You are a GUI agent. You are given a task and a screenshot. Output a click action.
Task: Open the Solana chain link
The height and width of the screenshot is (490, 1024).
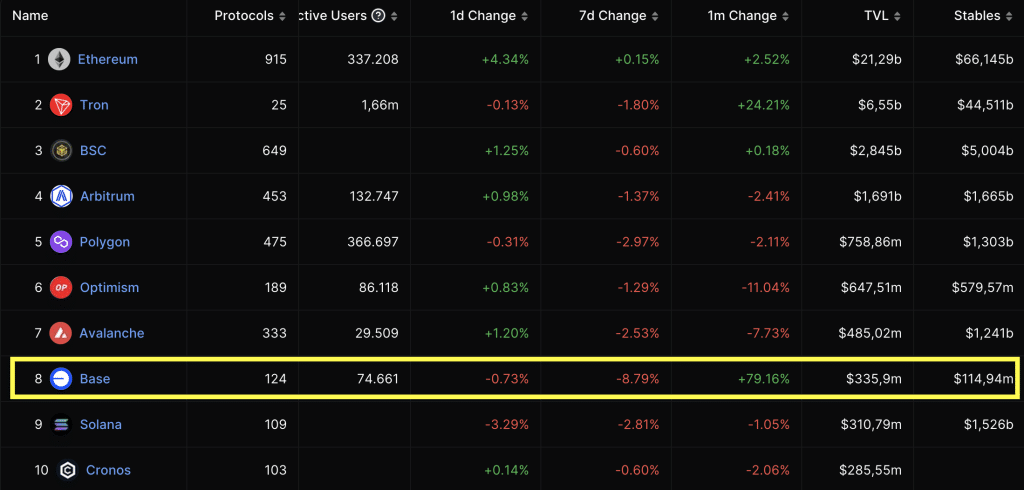pos(100,425)
